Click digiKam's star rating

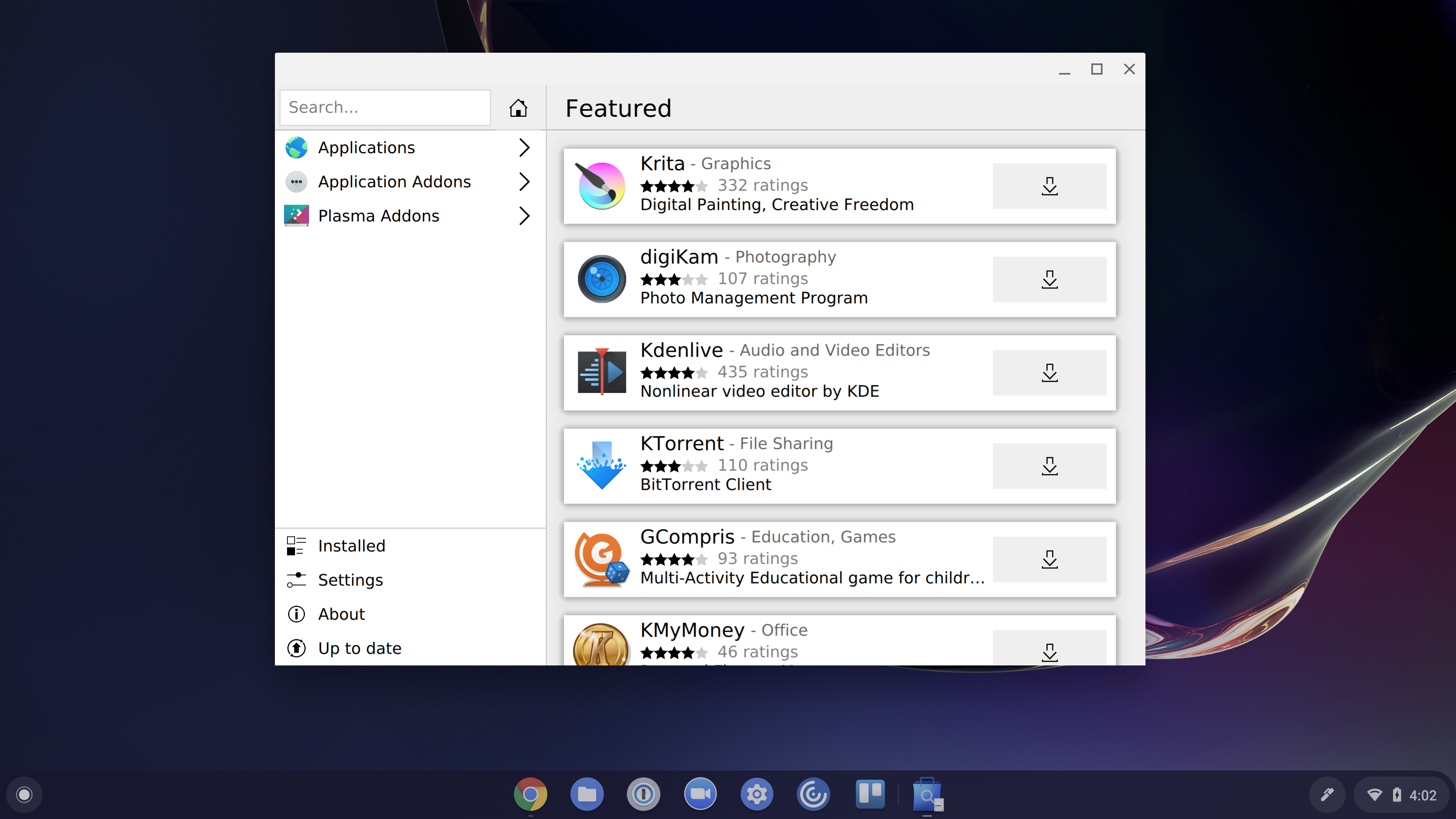tap(674, 279)
